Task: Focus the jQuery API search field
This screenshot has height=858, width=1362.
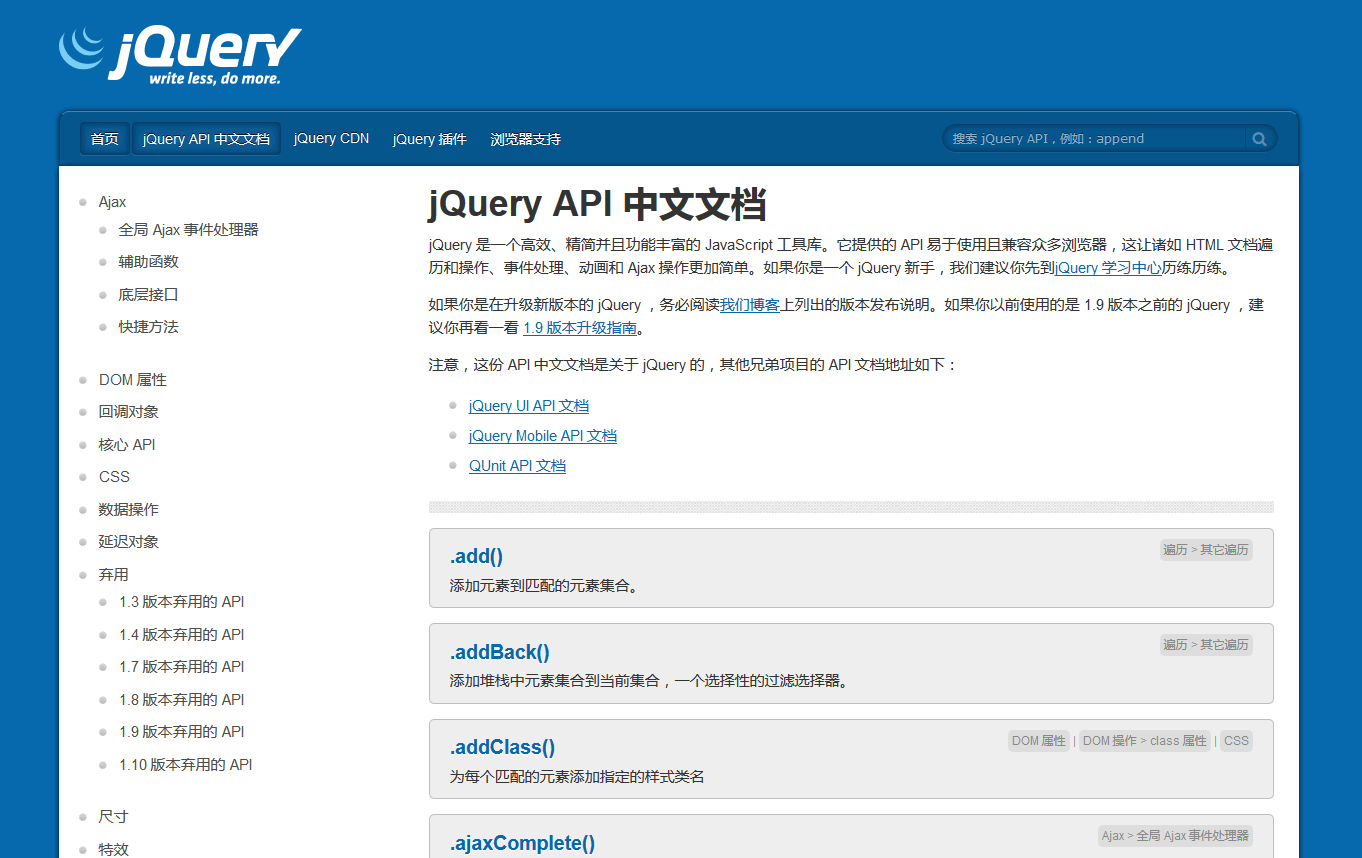Action: pos(1094,139)
